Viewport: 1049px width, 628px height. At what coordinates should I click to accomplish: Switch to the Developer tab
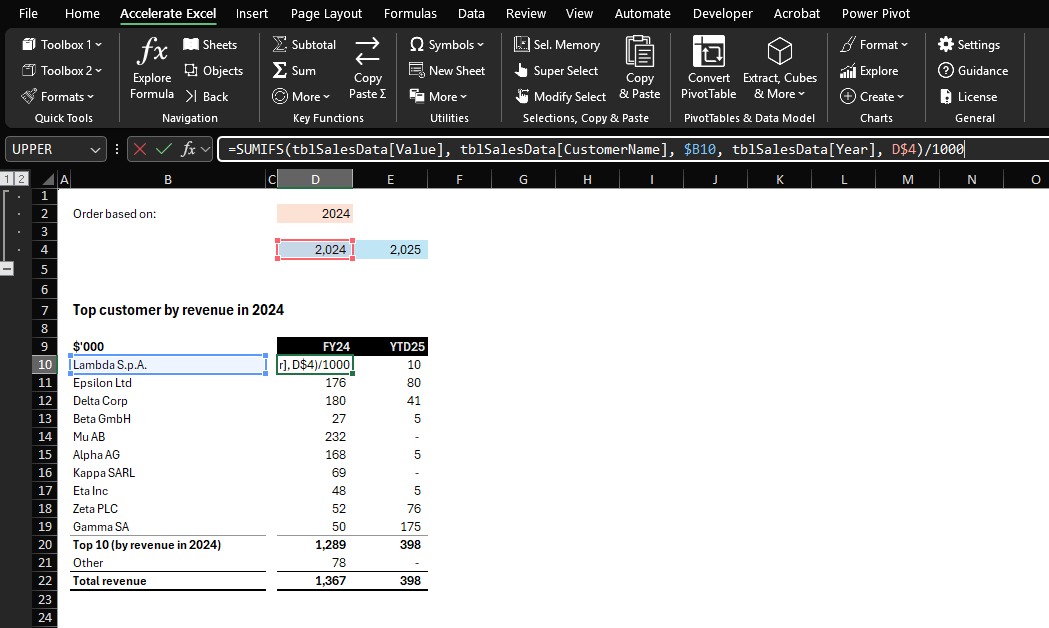723,13
